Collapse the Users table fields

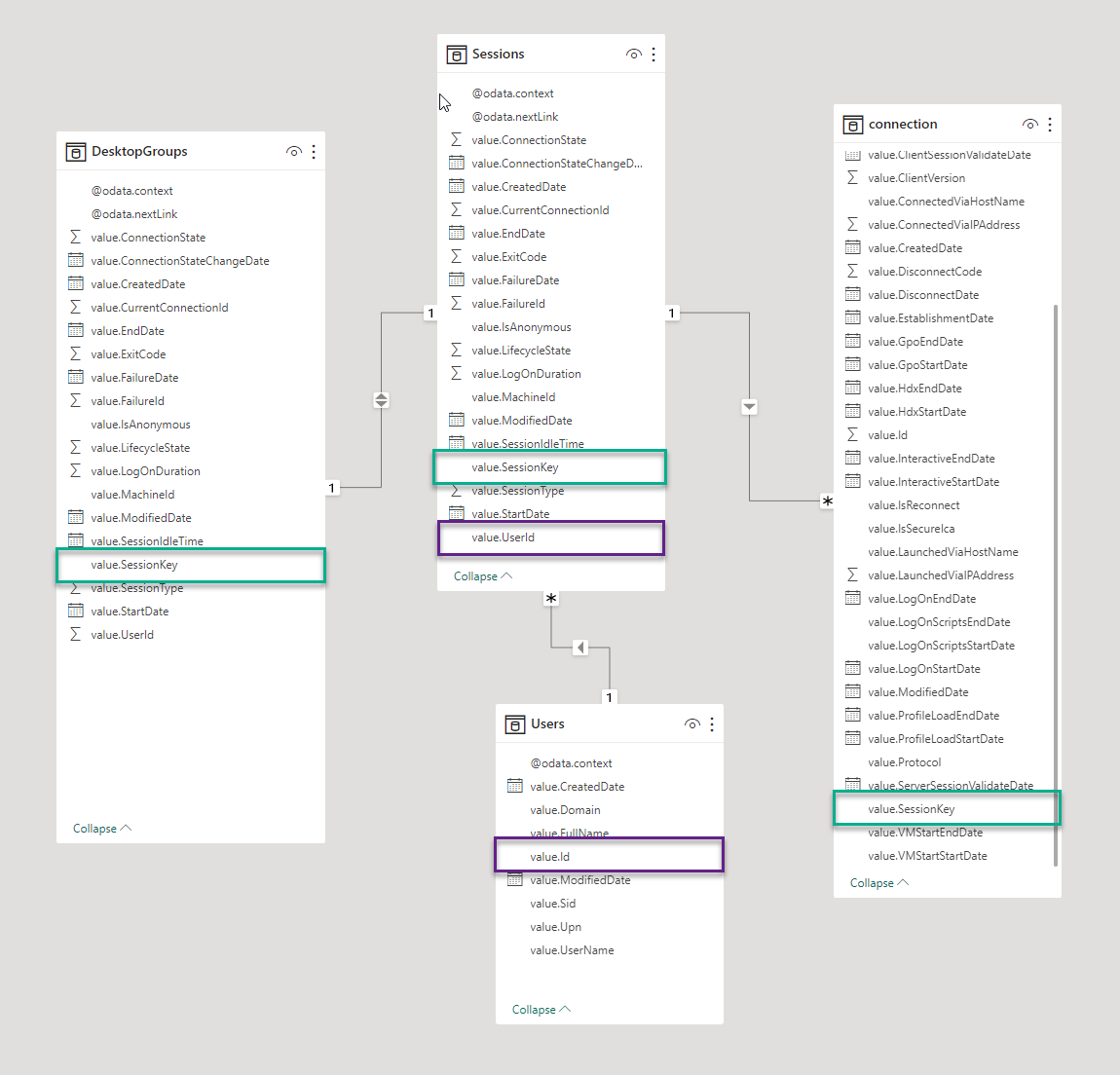pyautogui.click(x=541, y=1010)
